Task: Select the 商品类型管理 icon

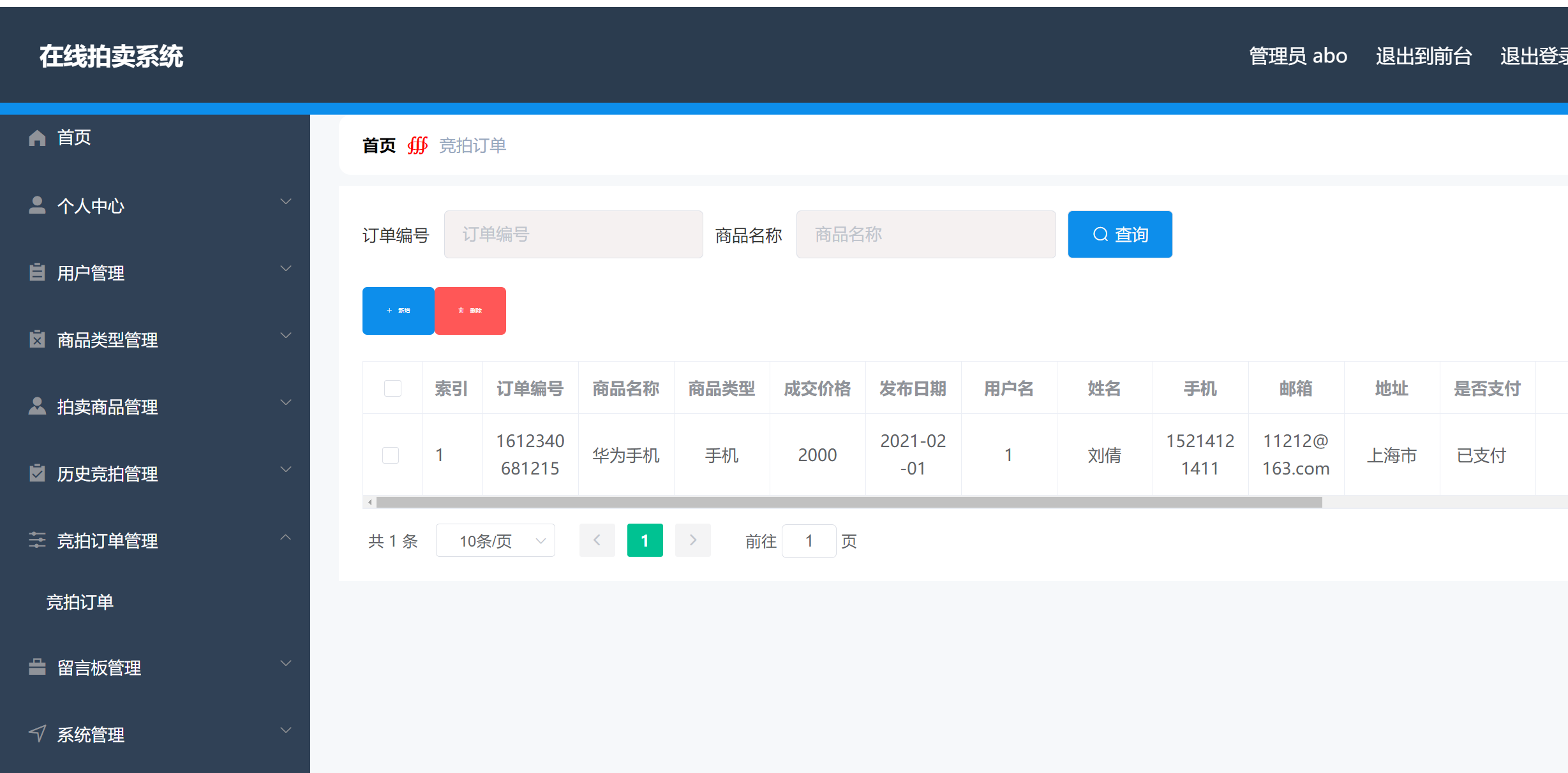Action: 36,339
